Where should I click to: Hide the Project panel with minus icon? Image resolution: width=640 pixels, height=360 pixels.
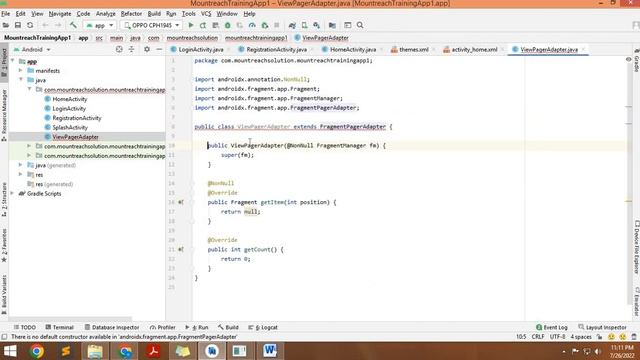(159, 49)
